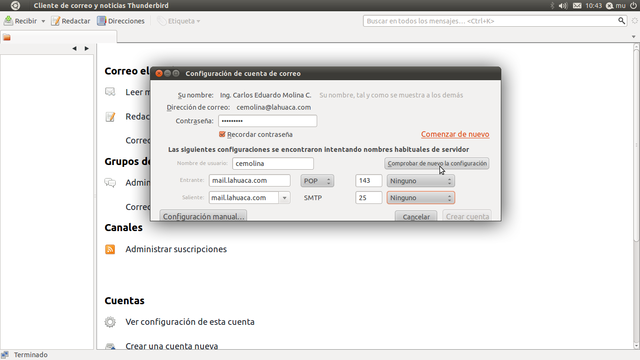Change the incoming POP protocol dropdown

[x=317, y=180]
